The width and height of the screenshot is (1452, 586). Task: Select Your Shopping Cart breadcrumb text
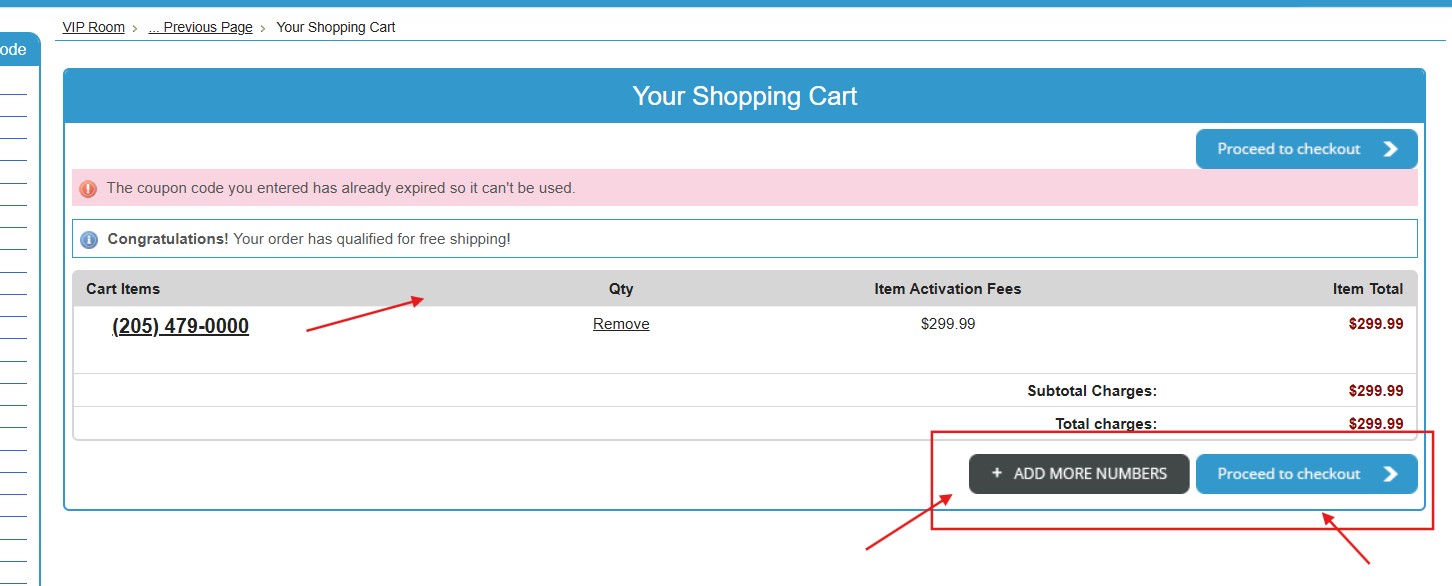(x=336, y=27)
